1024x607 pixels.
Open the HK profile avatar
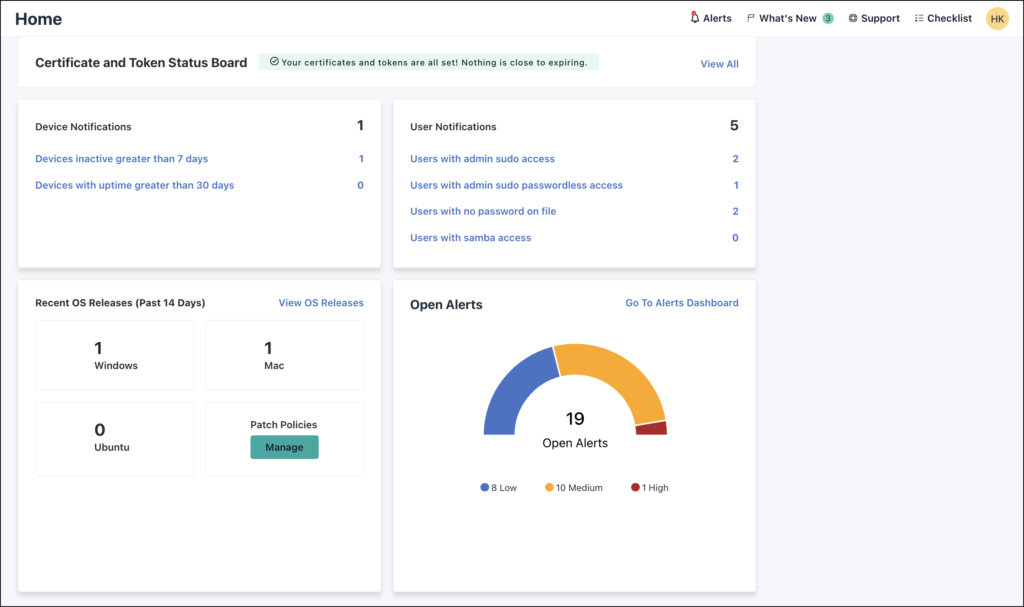coord(996,18)
